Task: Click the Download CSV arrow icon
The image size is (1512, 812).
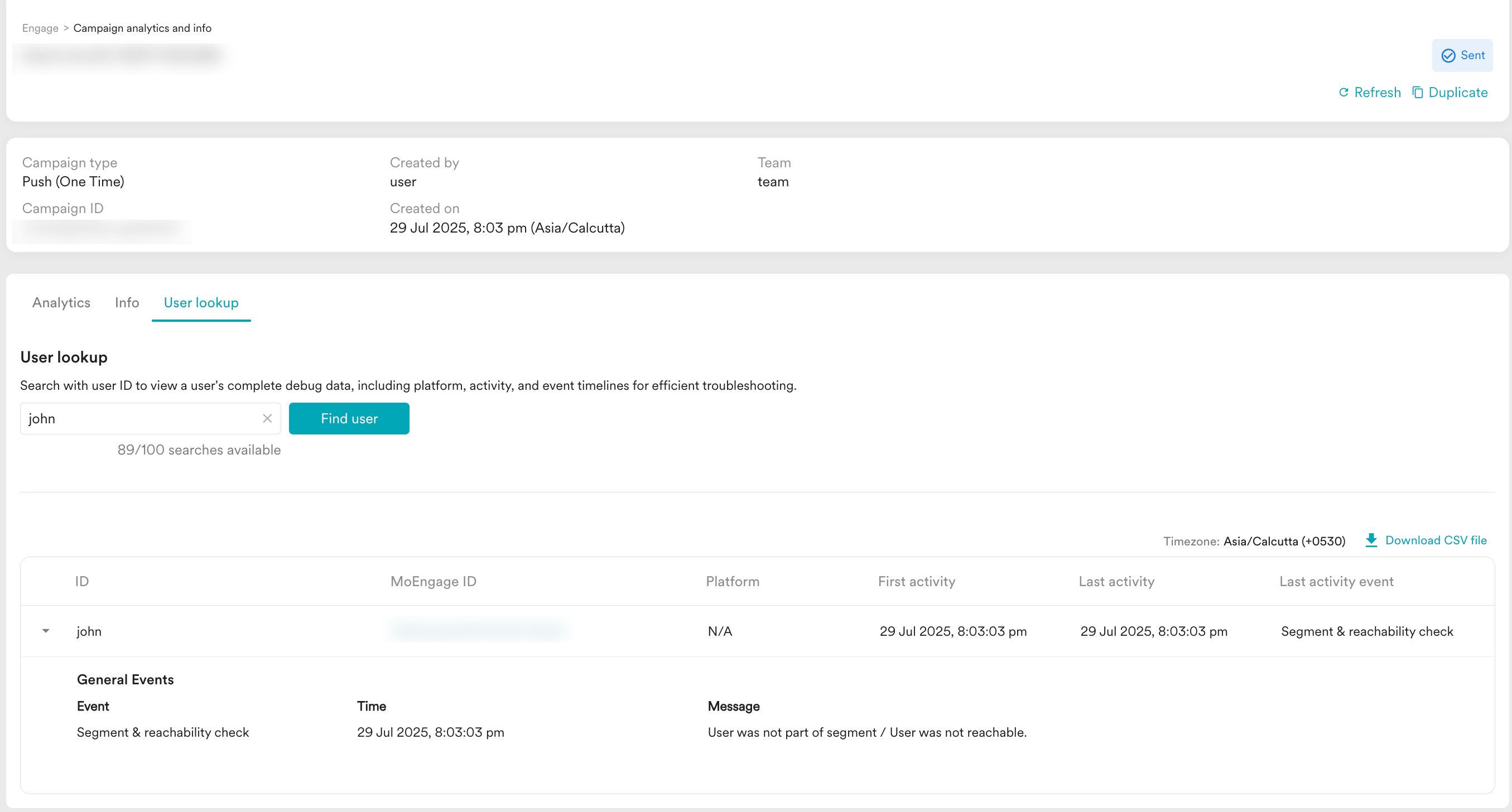Action: [1371, 540]
